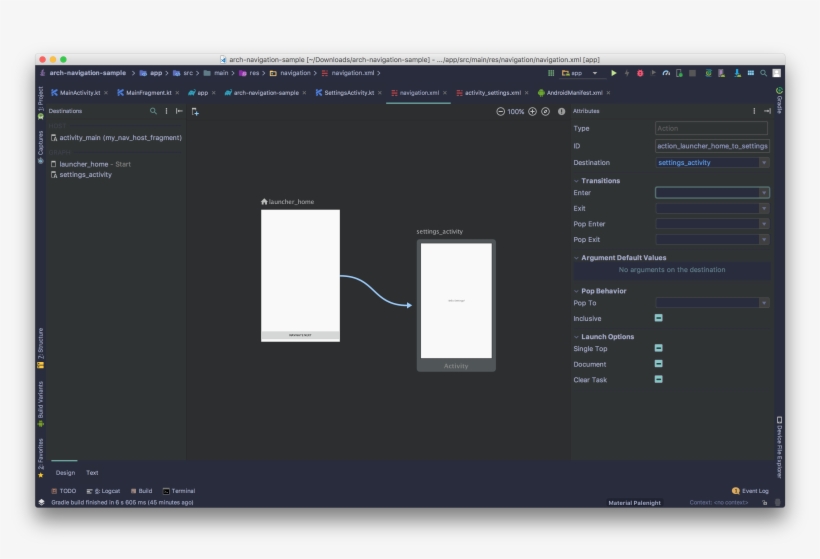Open the Build tool window
820x559 pixels.
(141, 491)
